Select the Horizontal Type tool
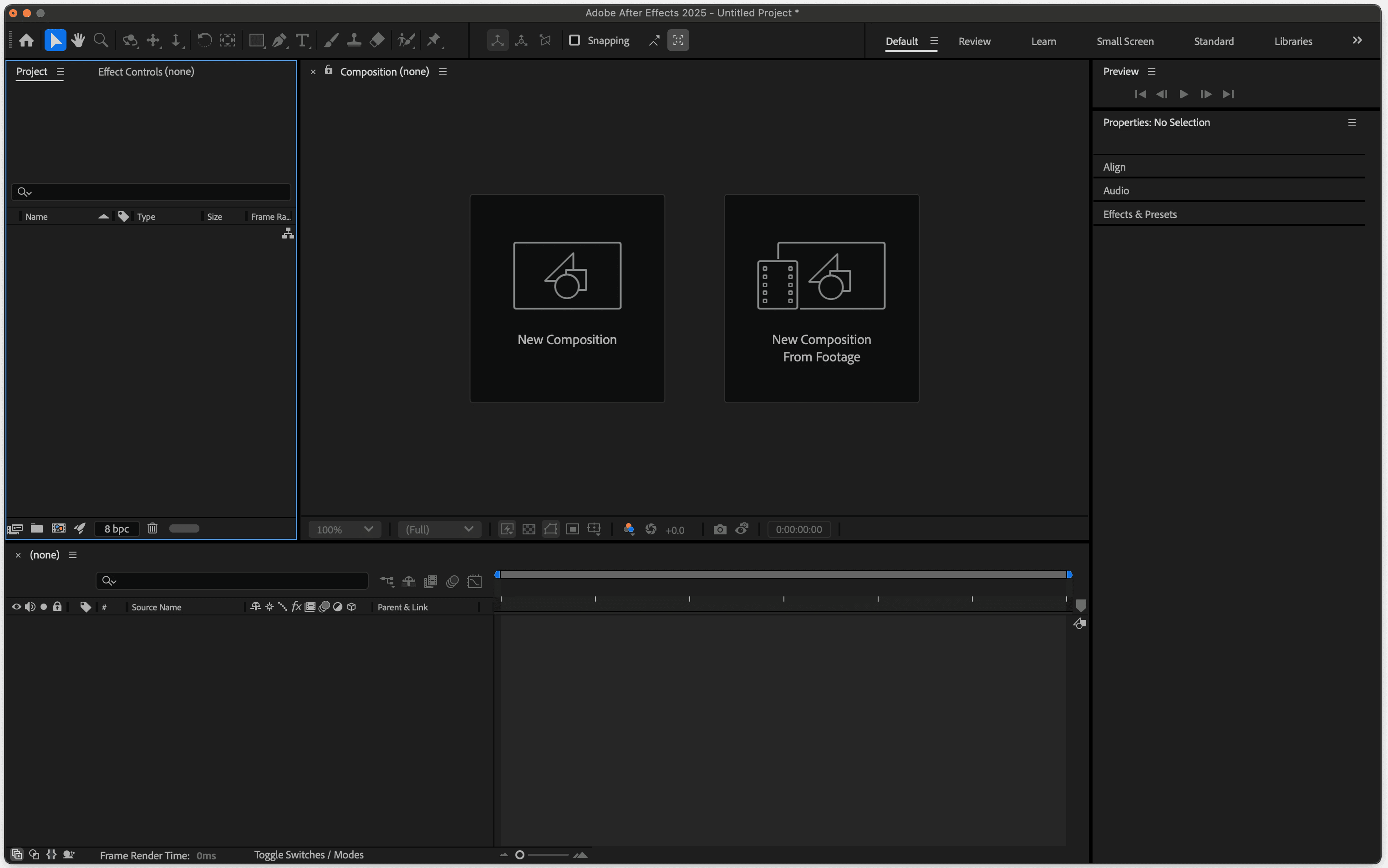Screen dimensions: 1388x868 tap(302, 40)
